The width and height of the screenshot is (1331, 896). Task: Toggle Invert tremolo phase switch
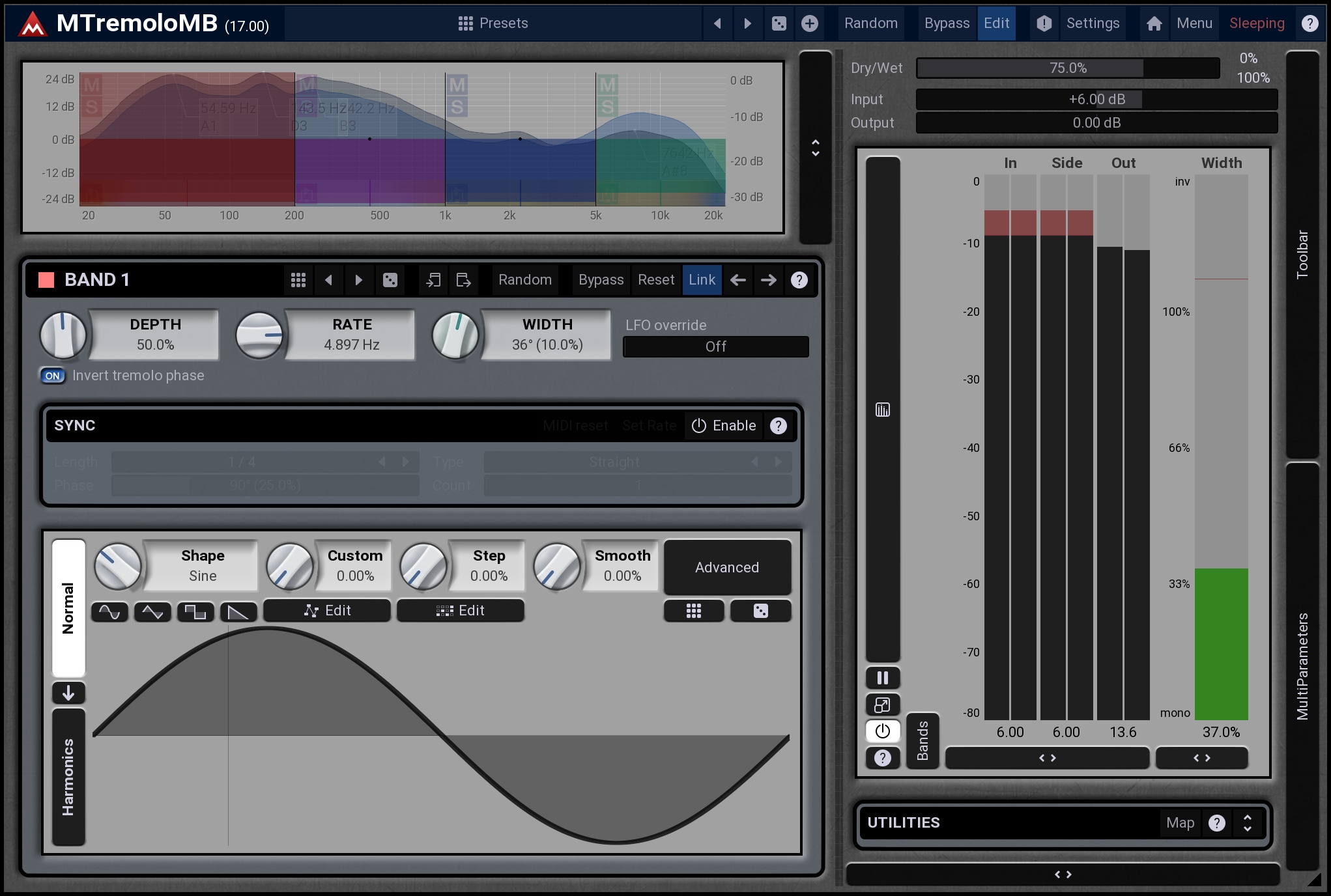pos(53,376)
